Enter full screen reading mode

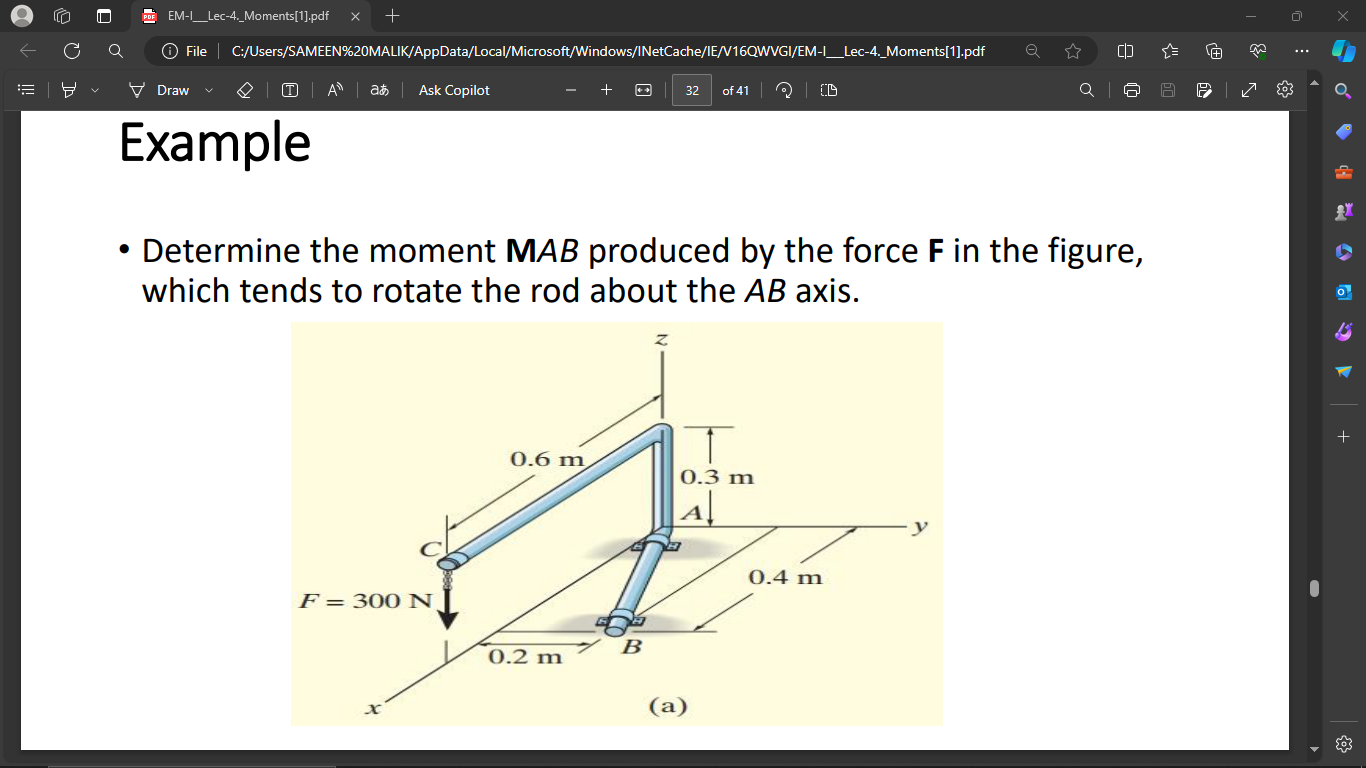point(1248,90)
